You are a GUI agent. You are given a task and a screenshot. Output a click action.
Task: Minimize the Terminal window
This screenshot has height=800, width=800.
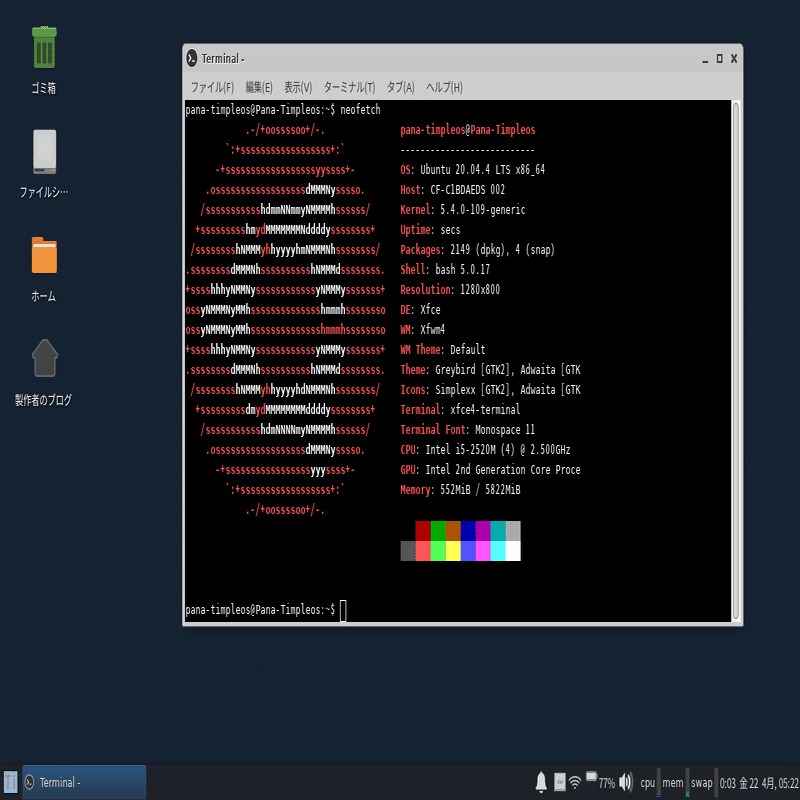tap(705, 59)
